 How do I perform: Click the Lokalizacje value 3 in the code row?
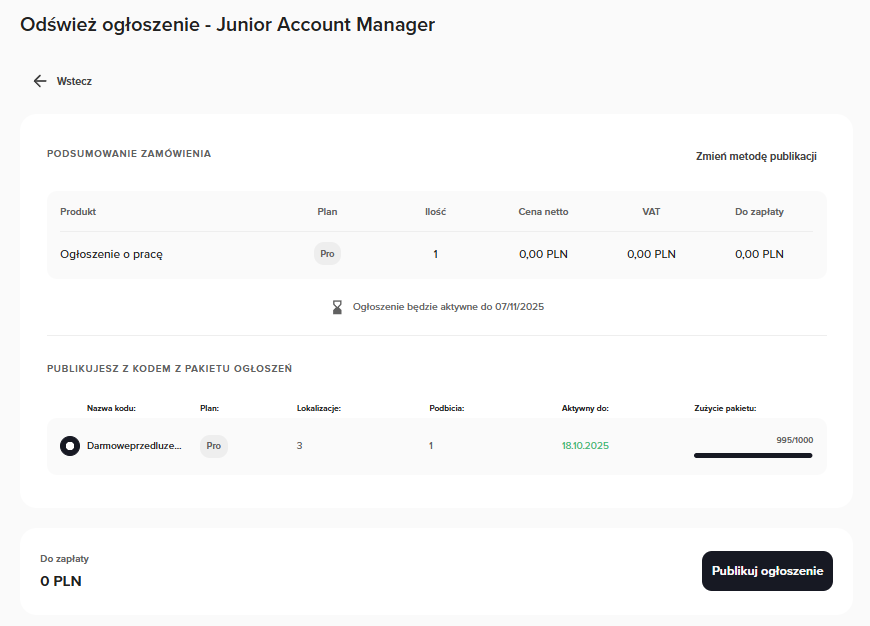point(299,446)
